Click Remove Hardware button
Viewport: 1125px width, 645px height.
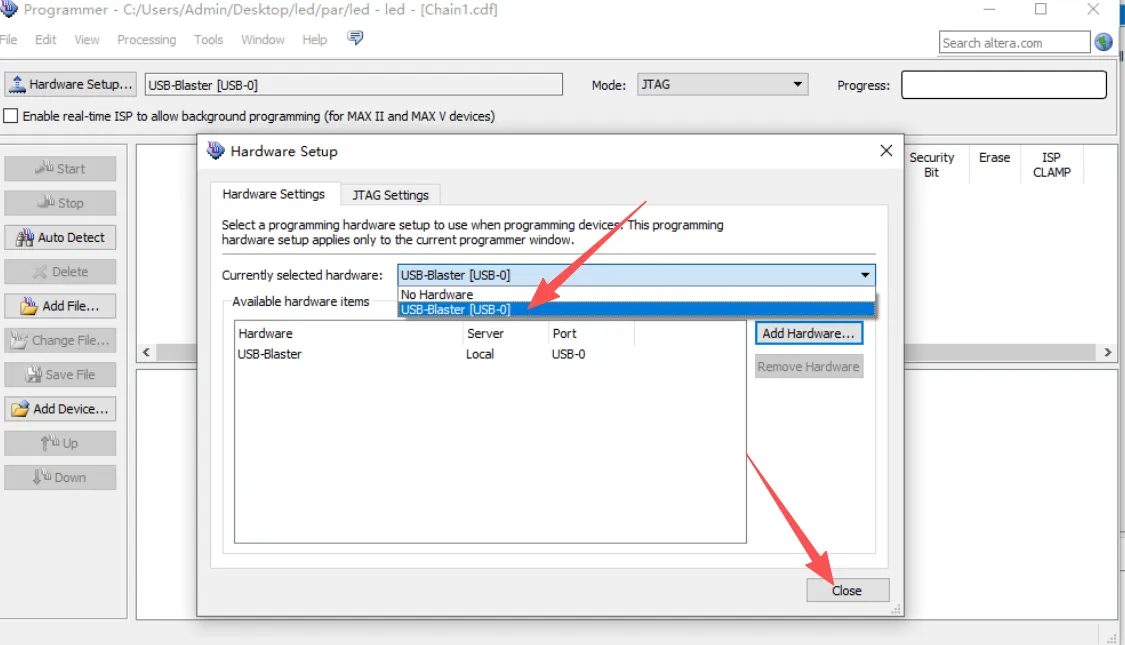point(809,367)
